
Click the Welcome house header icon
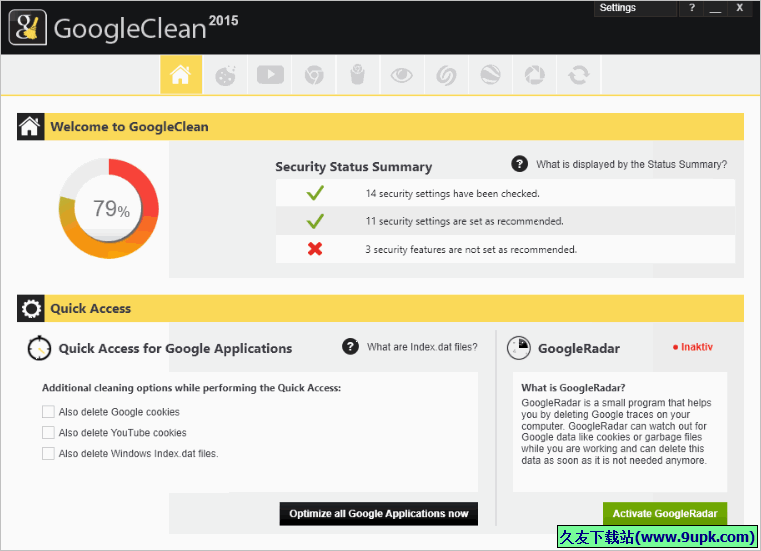coord(31,127)
